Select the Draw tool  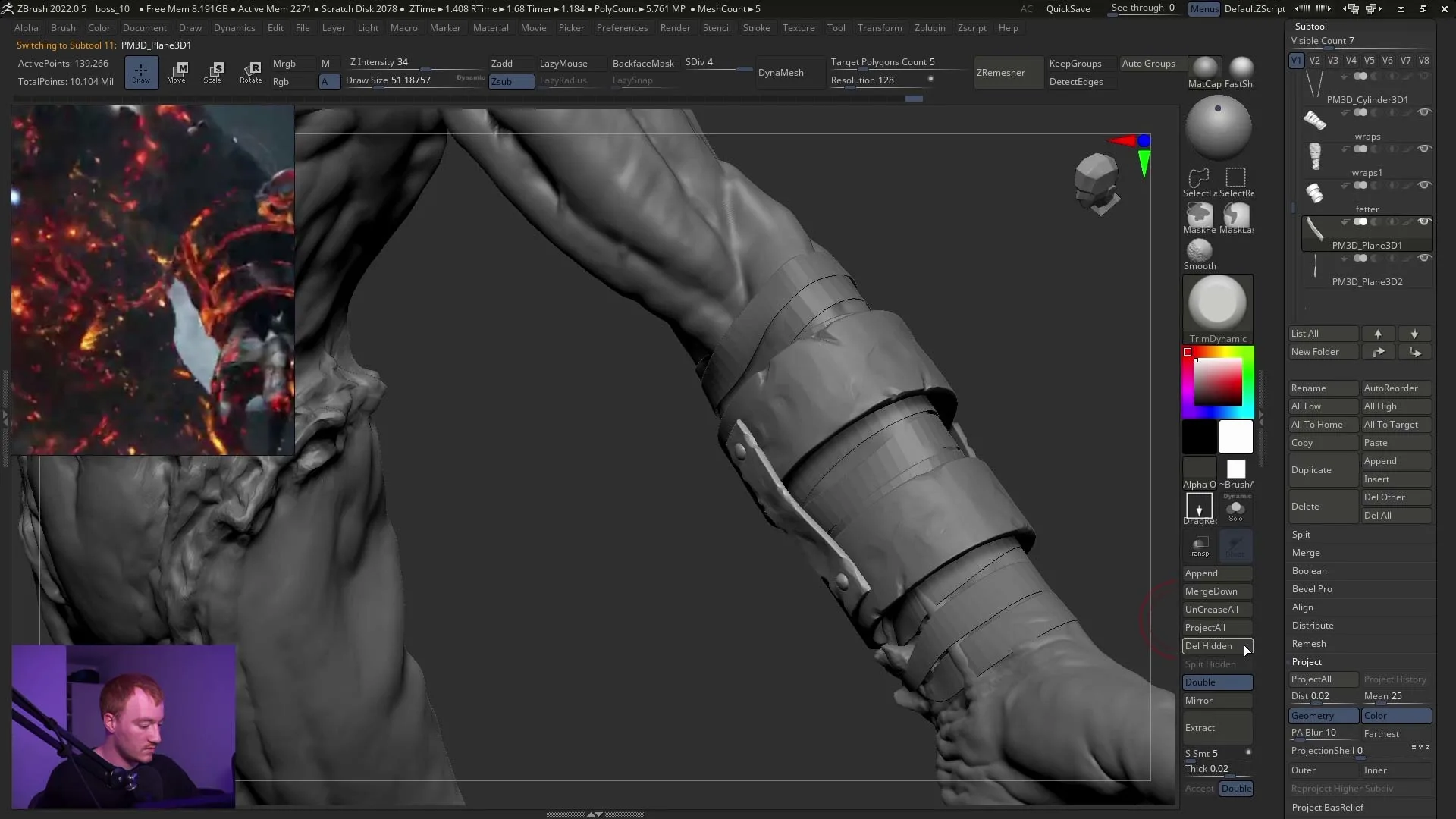pos(141,72)
